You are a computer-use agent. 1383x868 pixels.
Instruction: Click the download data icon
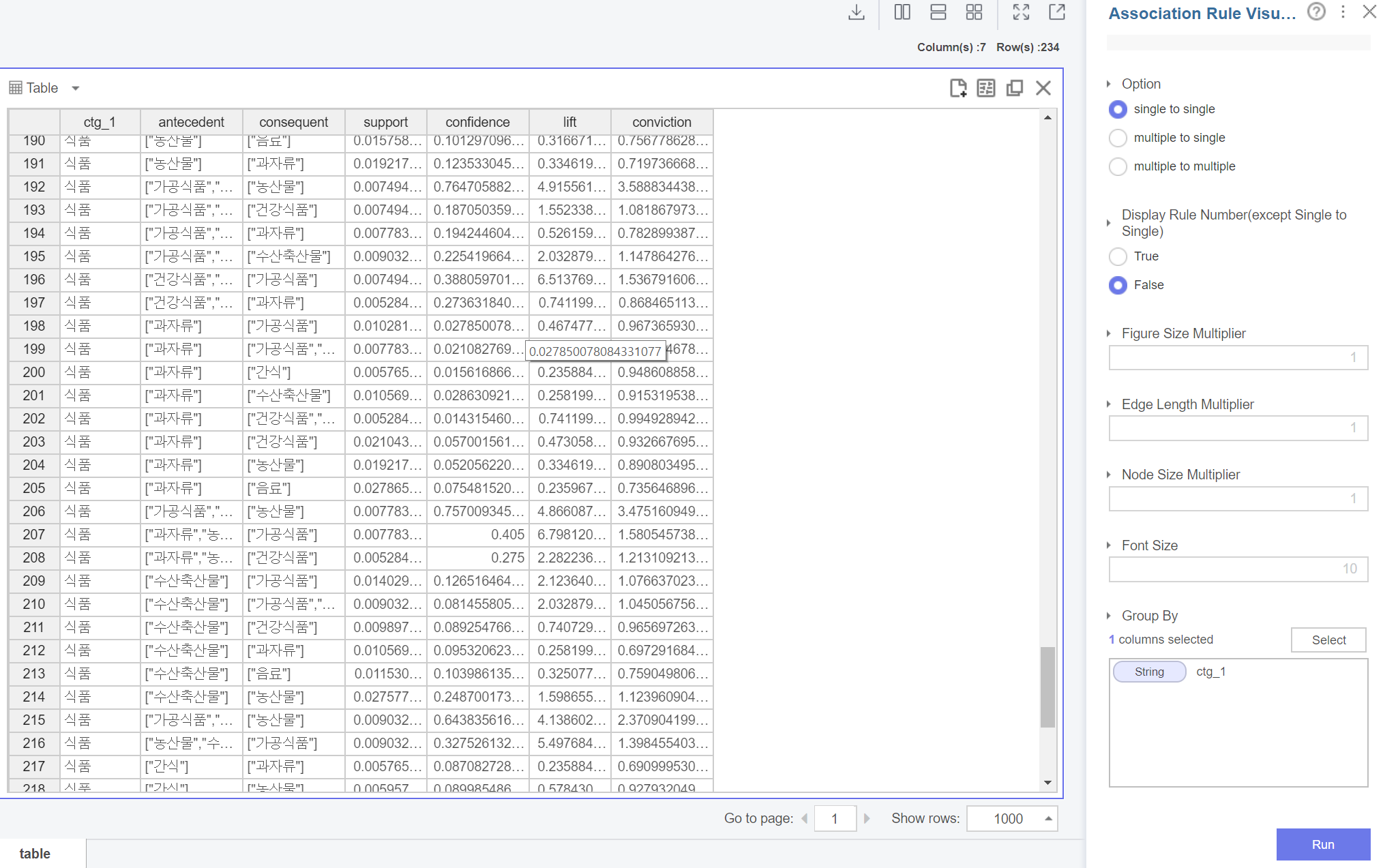pyautogui.click(x=856, y=12)
